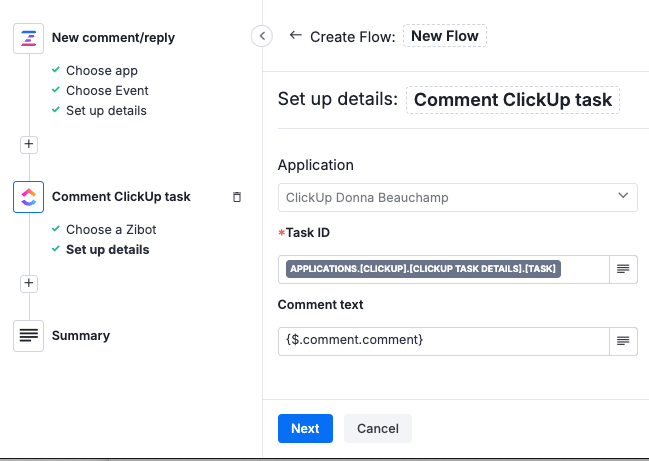Image resolution: width=649 pixels, height=461 pixels.
Task: Add step after Comment ClickUp task
Action: pos(29,283)
